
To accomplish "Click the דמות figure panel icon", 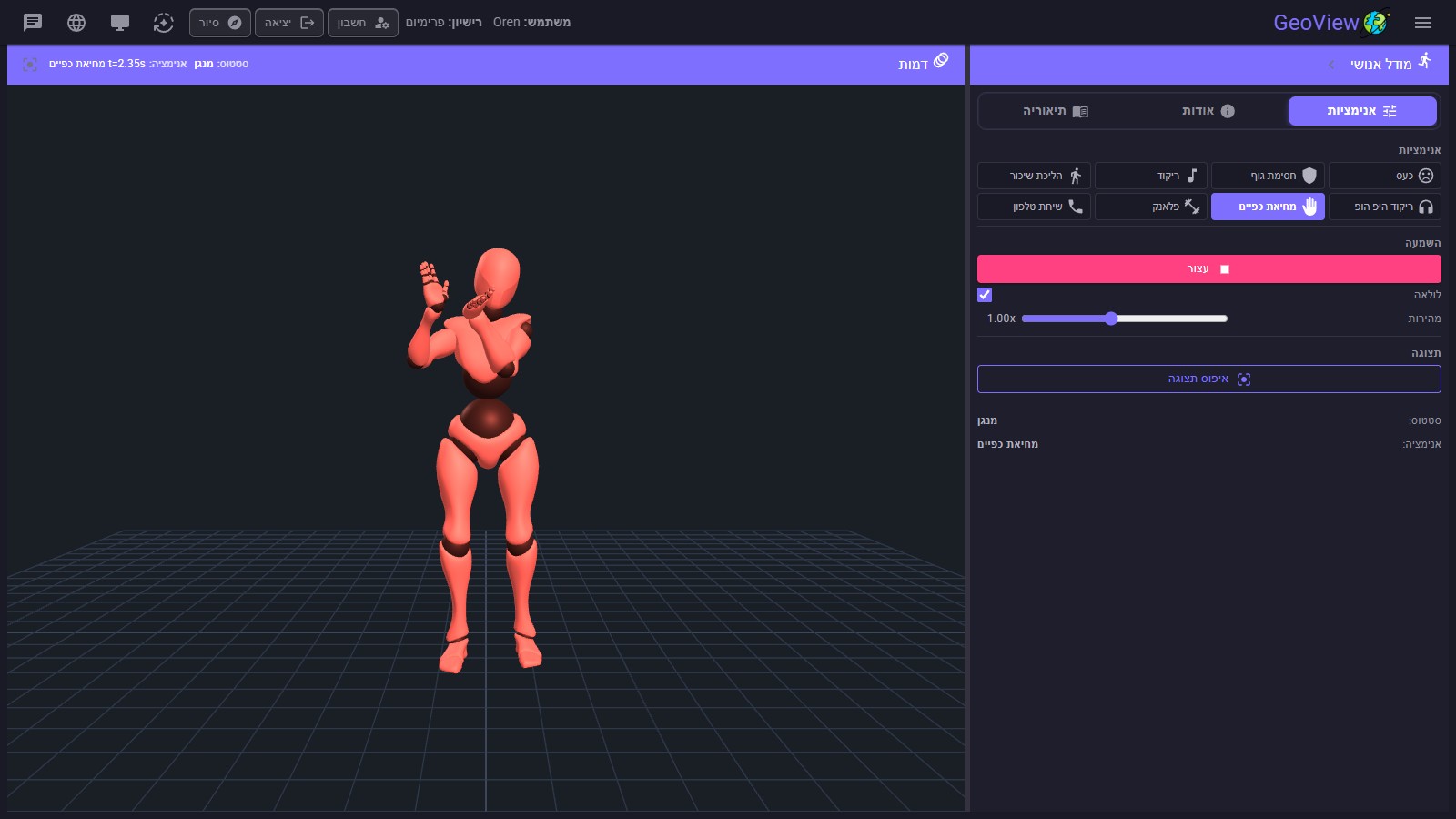I will point(941,60).
